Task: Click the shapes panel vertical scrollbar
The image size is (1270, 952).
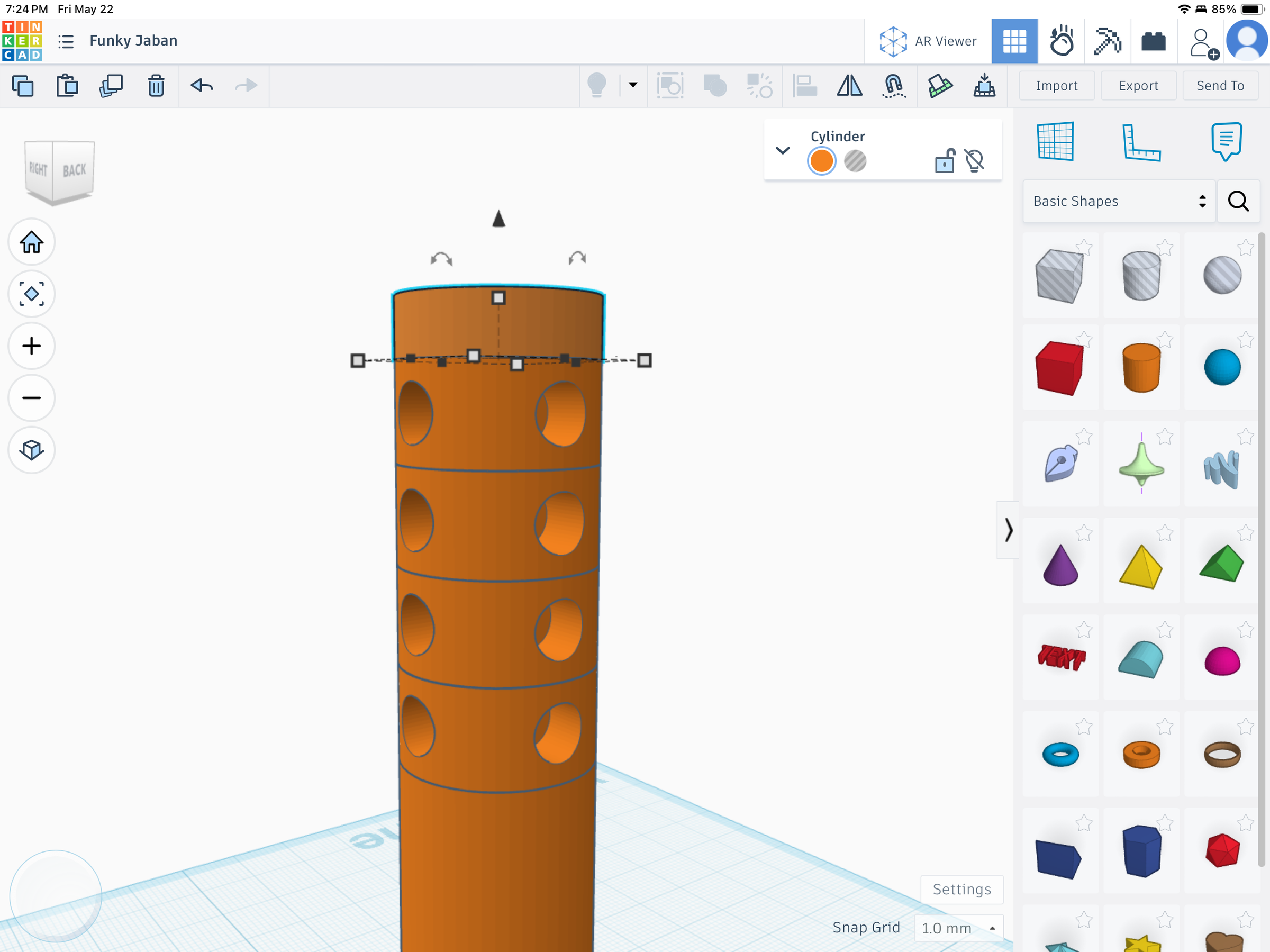Action: [x=1261, y=550]
